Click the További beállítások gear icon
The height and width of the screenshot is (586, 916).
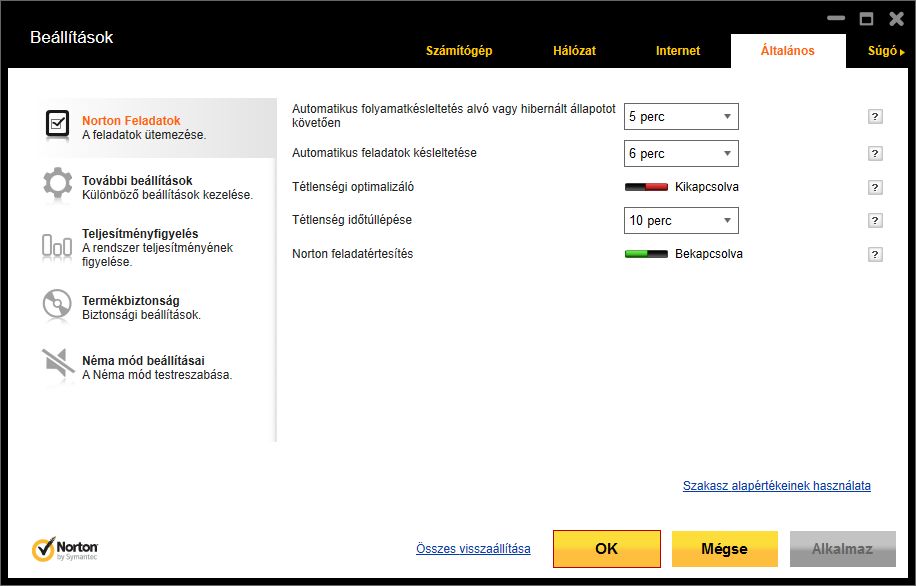tap(57, 183)
